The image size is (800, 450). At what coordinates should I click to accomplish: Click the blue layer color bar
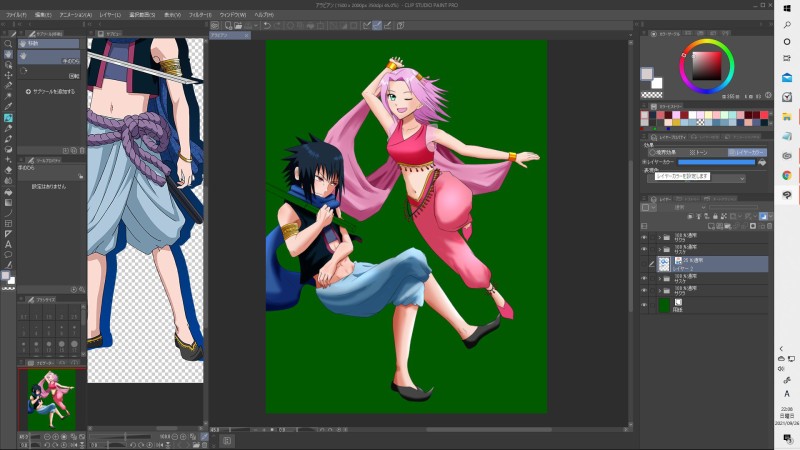[x=716, y=162]
